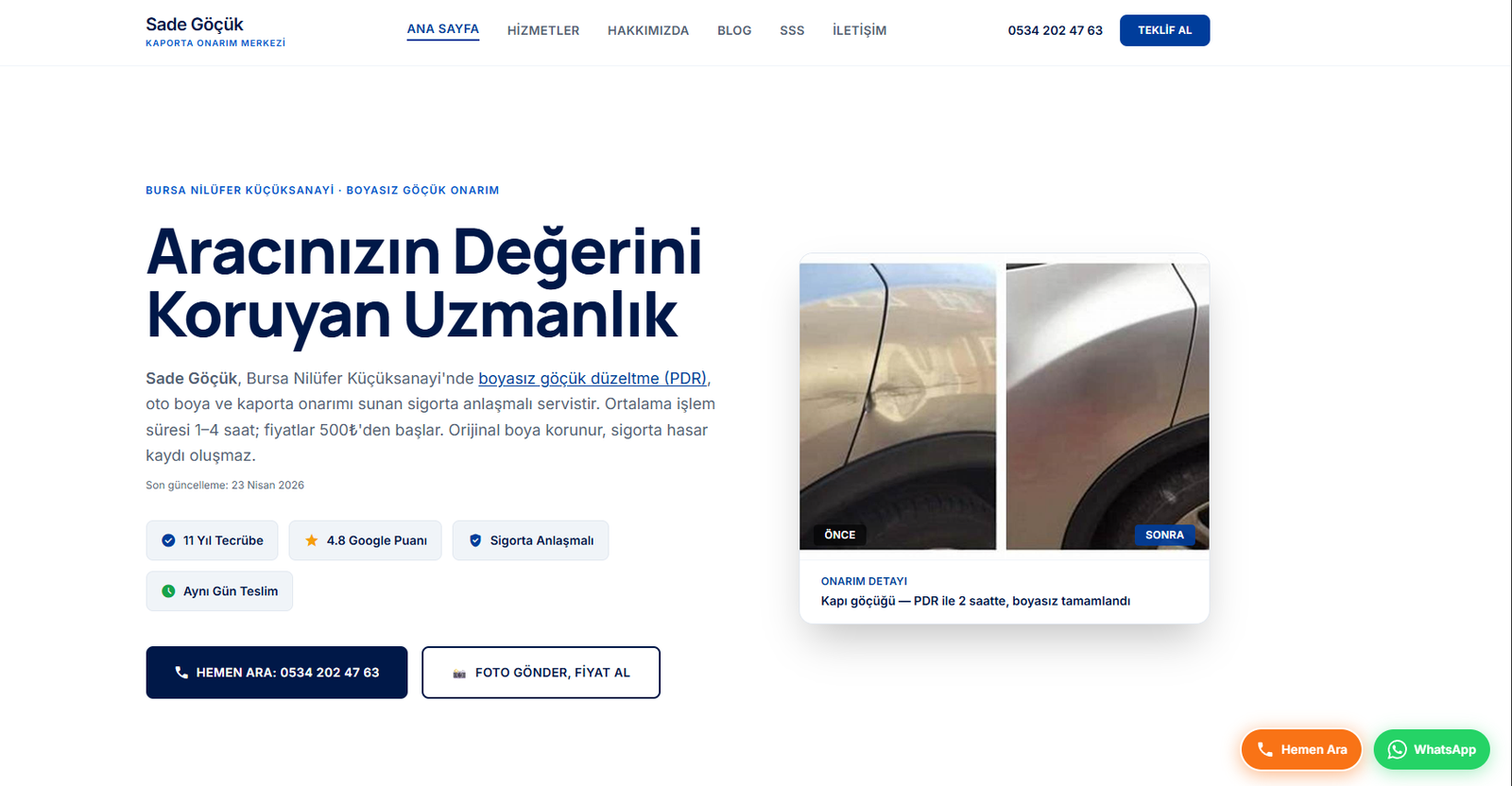
Task: Click the floating Hemen Ara button
Action: coord(1301,749)
